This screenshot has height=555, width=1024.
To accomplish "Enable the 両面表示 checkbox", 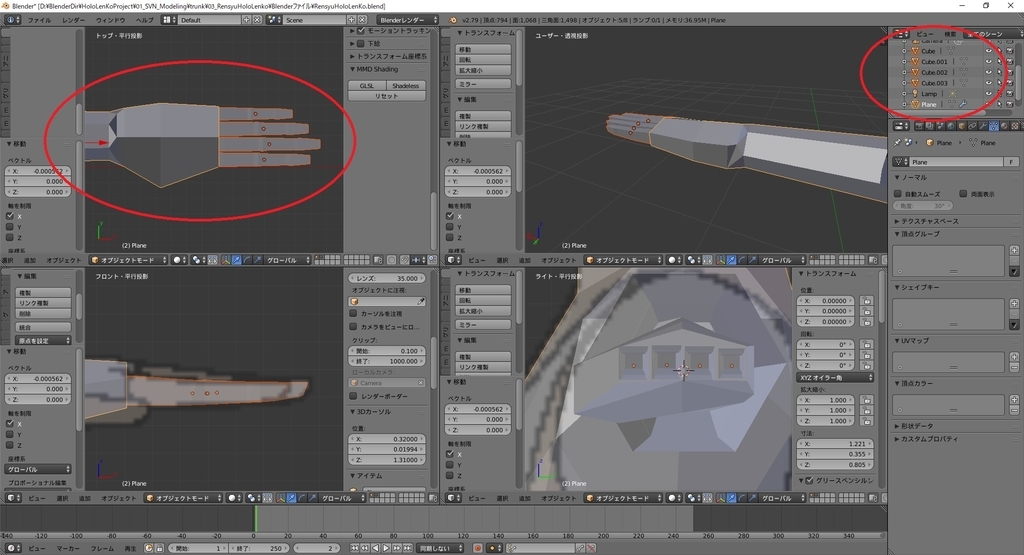I will coord(963,194).
